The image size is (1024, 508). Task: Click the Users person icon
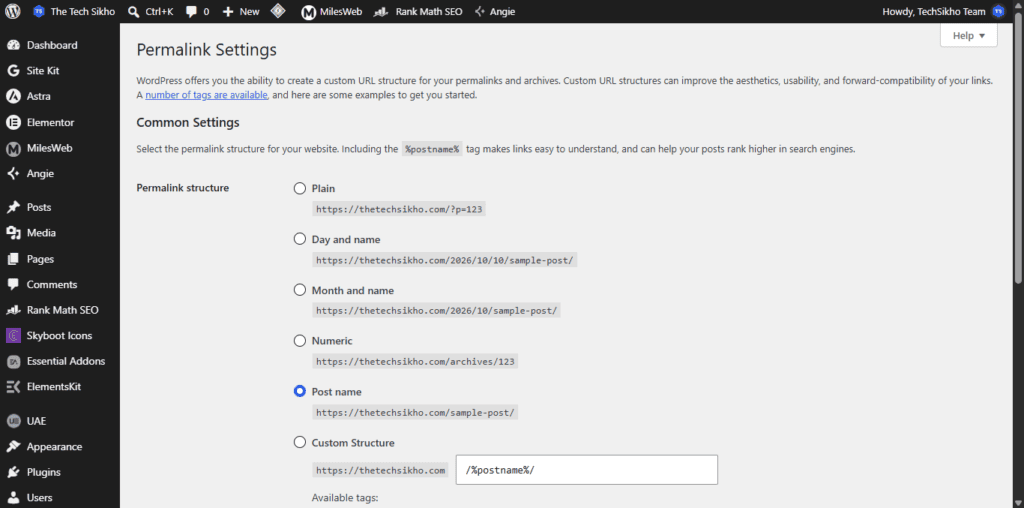point(13,498)
